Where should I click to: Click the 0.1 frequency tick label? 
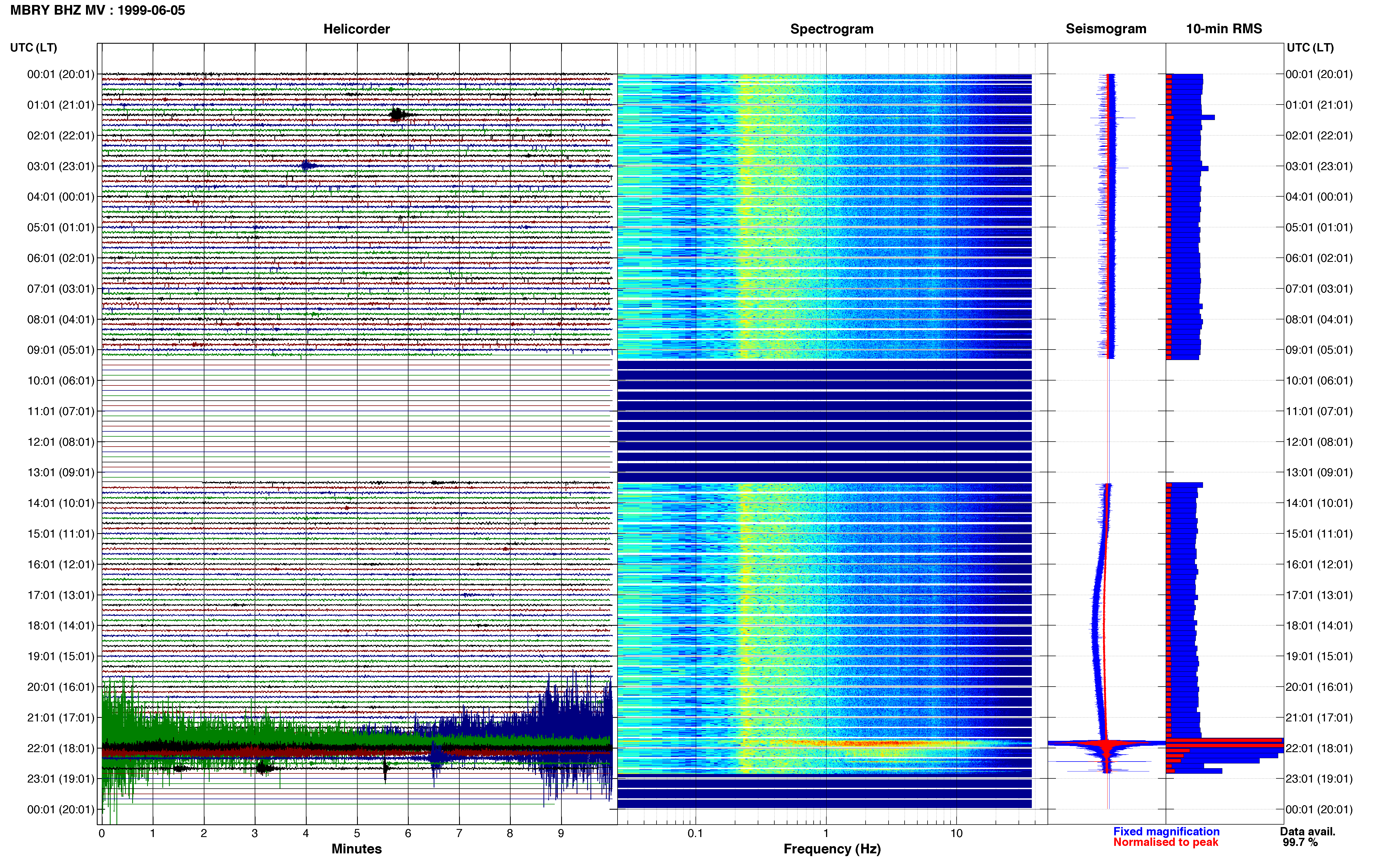coord(695,833)
